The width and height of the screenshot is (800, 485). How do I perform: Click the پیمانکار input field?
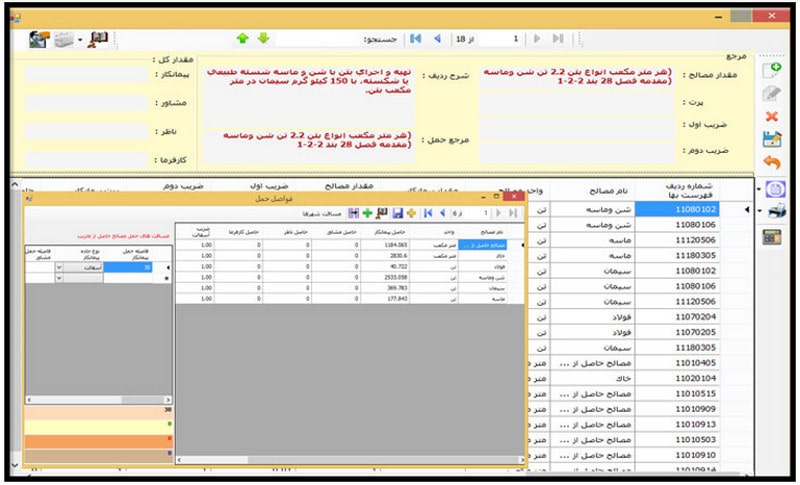[x=86, y=74]
